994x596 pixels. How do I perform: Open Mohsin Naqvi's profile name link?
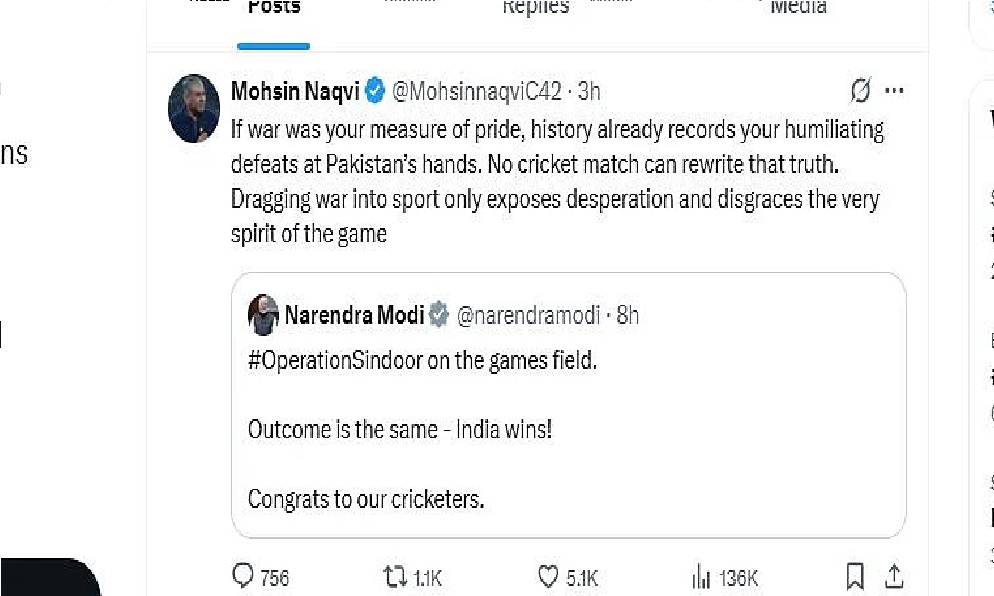tap(295, 92)
